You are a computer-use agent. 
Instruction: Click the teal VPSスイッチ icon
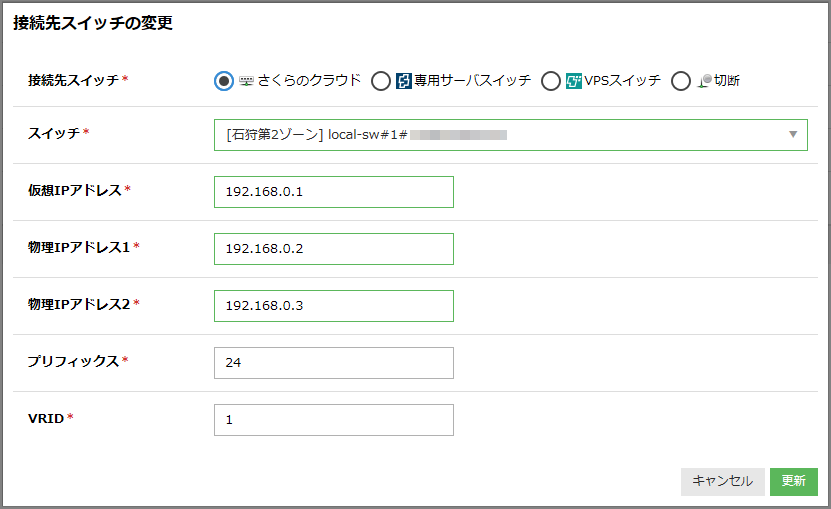574,81
